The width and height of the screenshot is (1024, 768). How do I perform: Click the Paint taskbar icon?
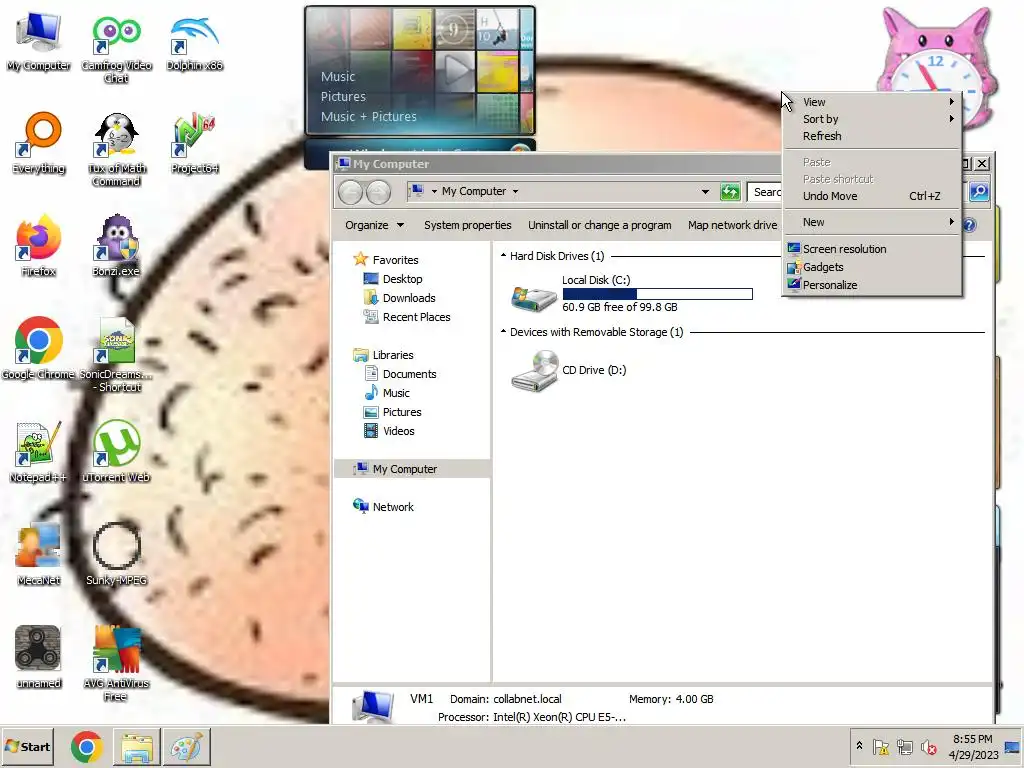[x=187, y=747]
